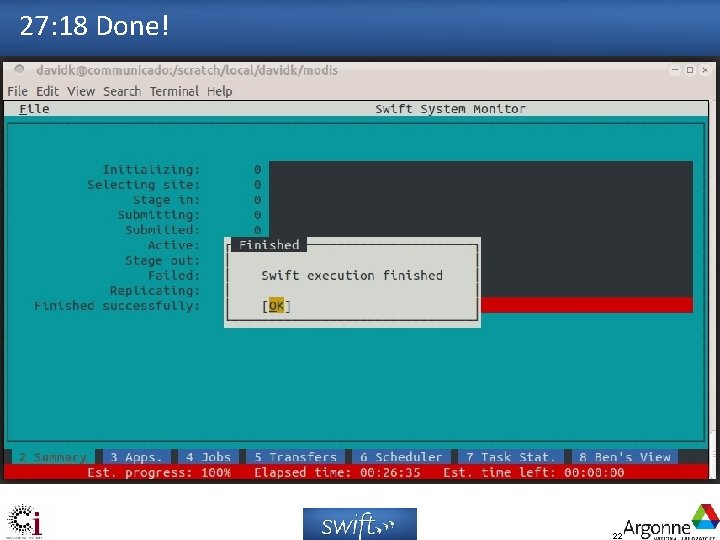Click the 'Stage out:' label

pos(163,260)
